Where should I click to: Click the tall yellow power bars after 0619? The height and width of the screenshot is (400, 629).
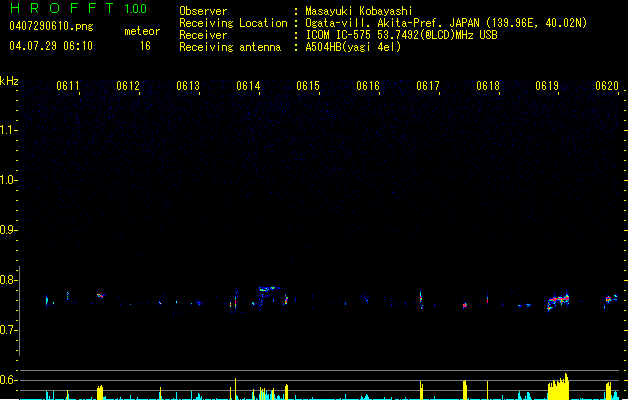tap(558, 387)
